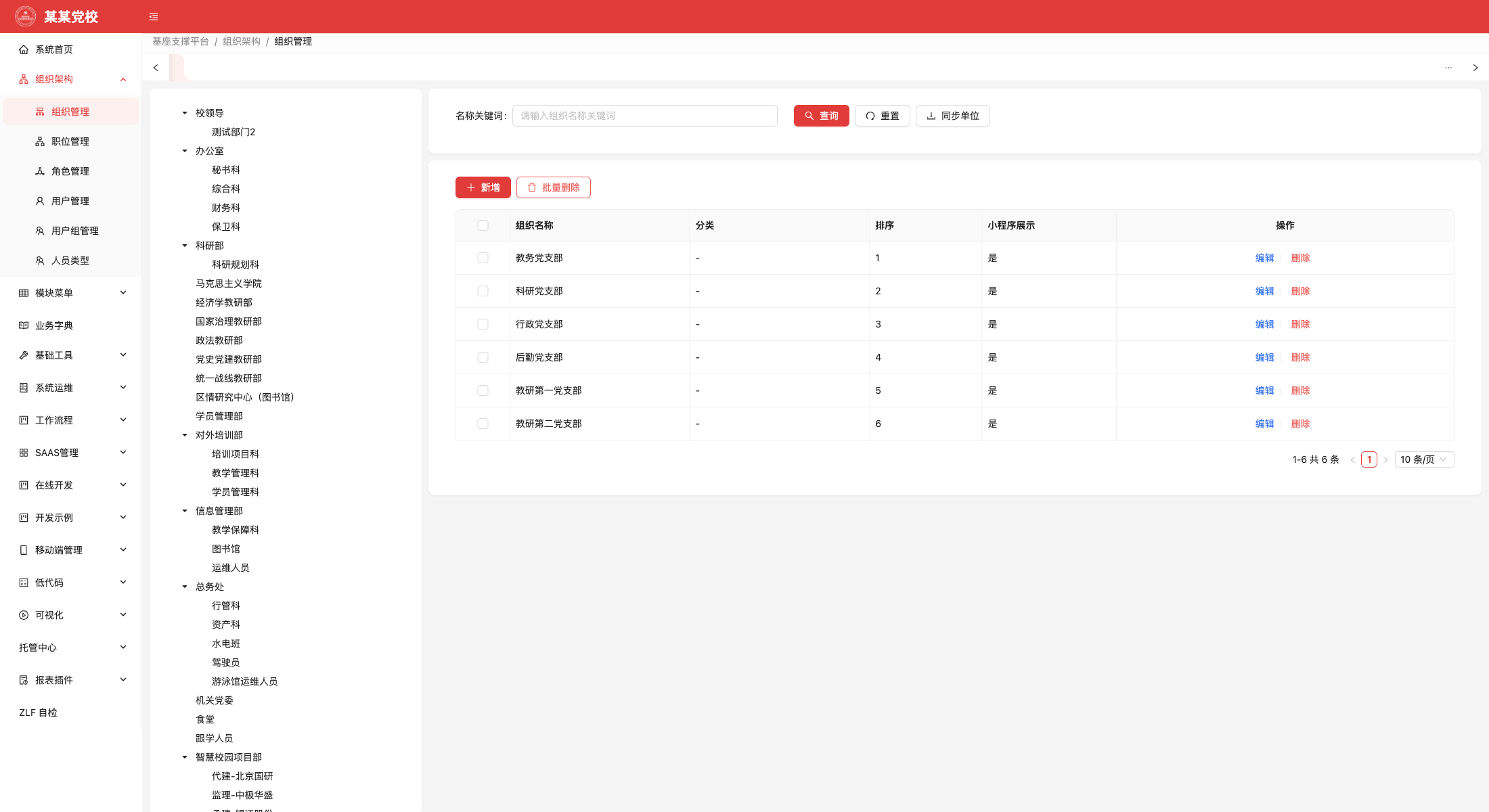Click the 用户组管理 icon in sidebar
Viewport: 1489px width, 812px height.
click(40, 231)
